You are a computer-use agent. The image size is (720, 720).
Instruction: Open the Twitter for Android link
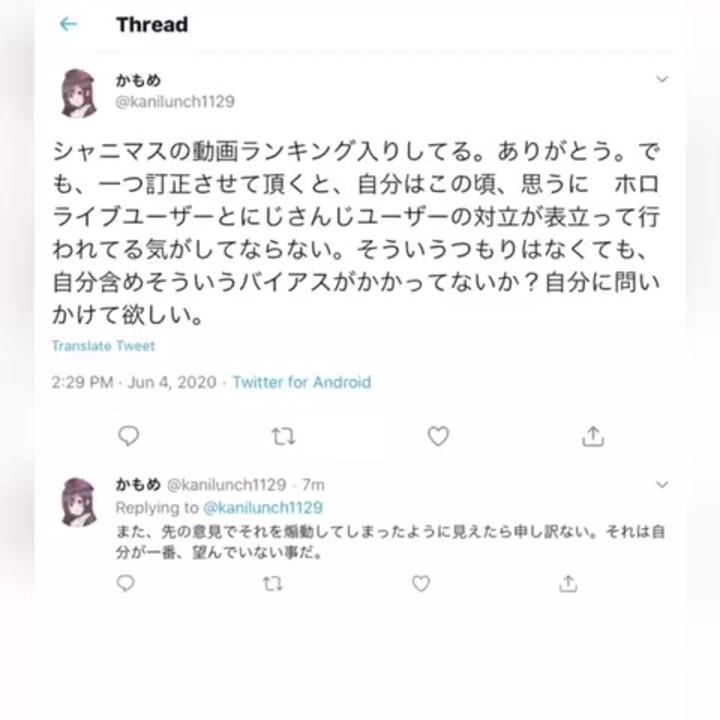point(302,382)
